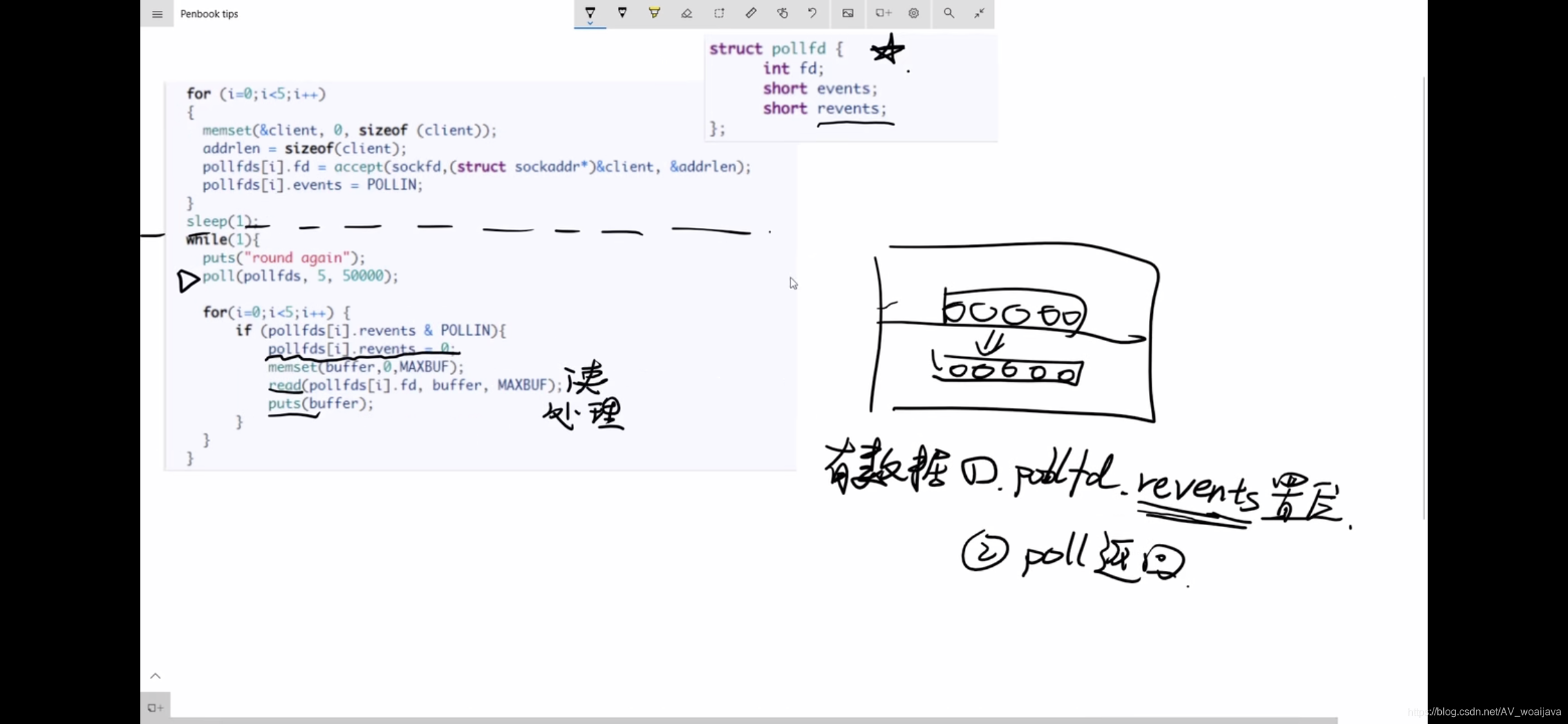Select the rectangular selection tool
Image resolution: width=1568 pixels, height=724 pixels.
tap(719, 13)
